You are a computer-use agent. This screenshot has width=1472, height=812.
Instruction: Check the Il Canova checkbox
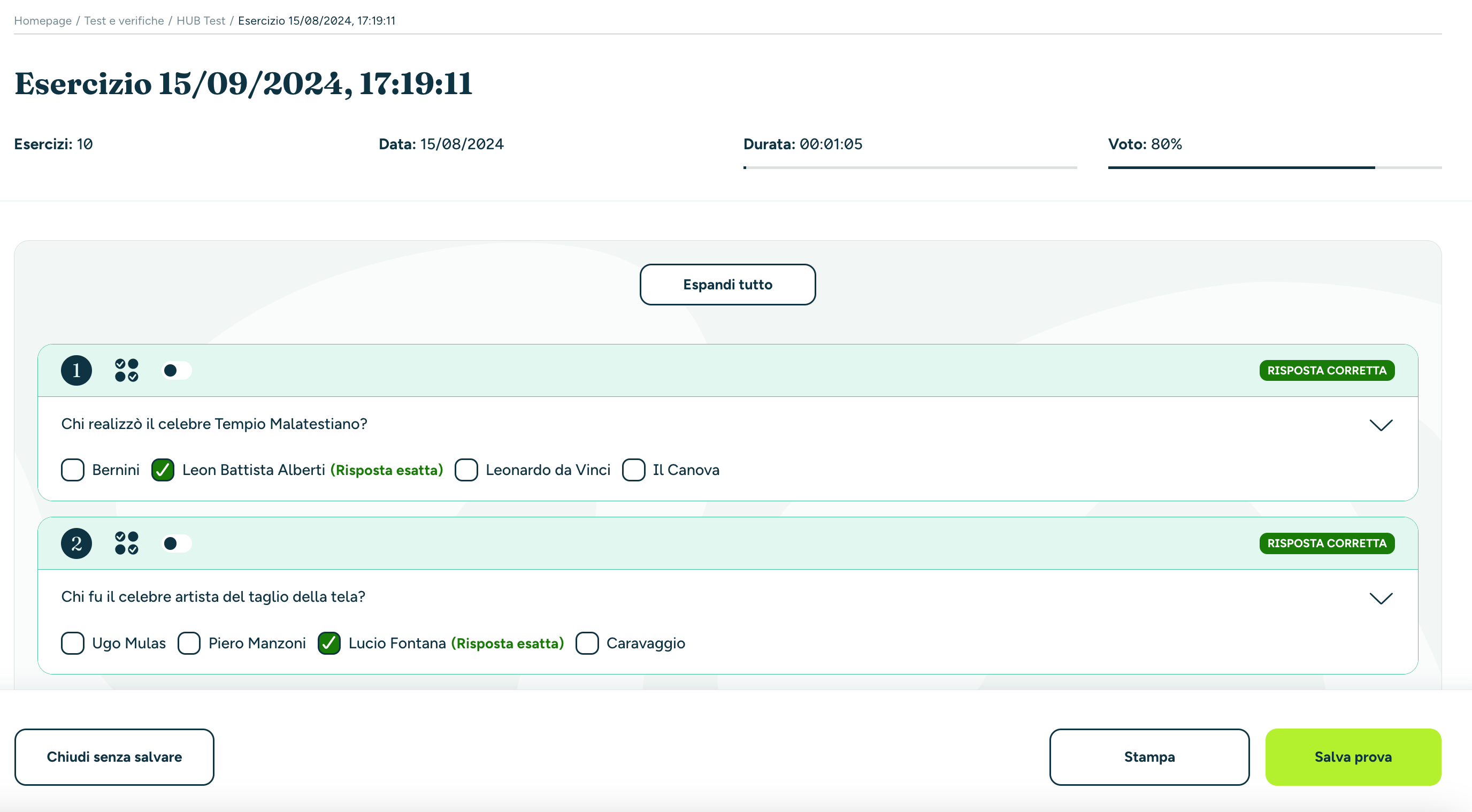634,470
